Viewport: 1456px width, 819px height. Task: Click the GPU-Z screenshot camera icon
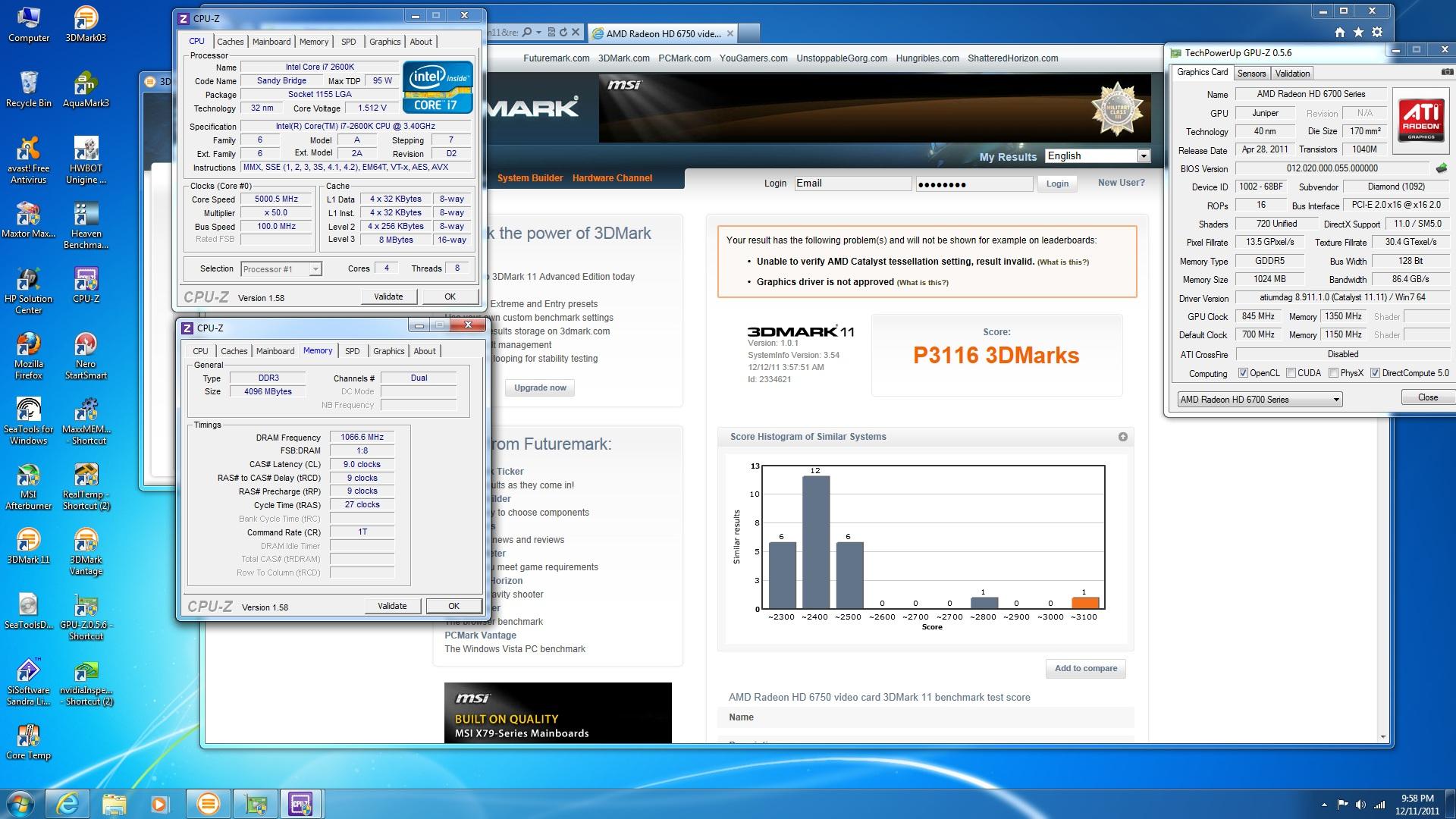point(1447,72)
